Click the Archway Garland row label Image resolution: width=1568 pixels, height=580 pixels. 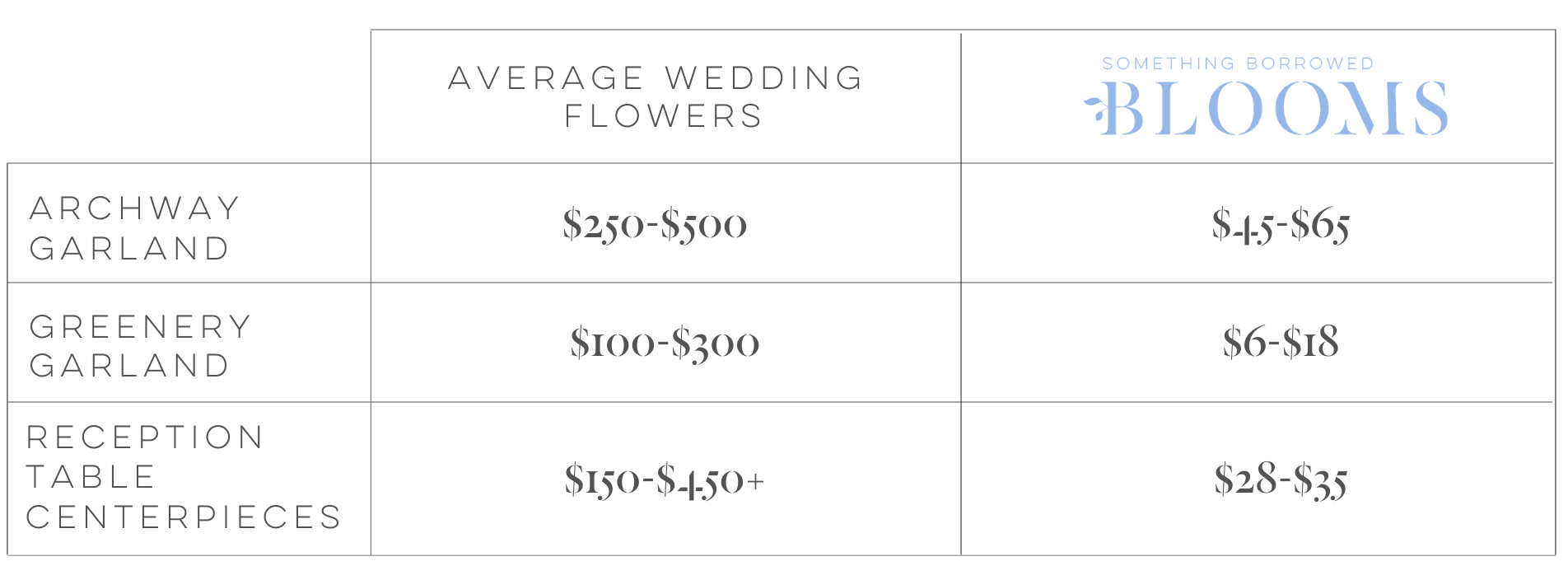[136, 228]
